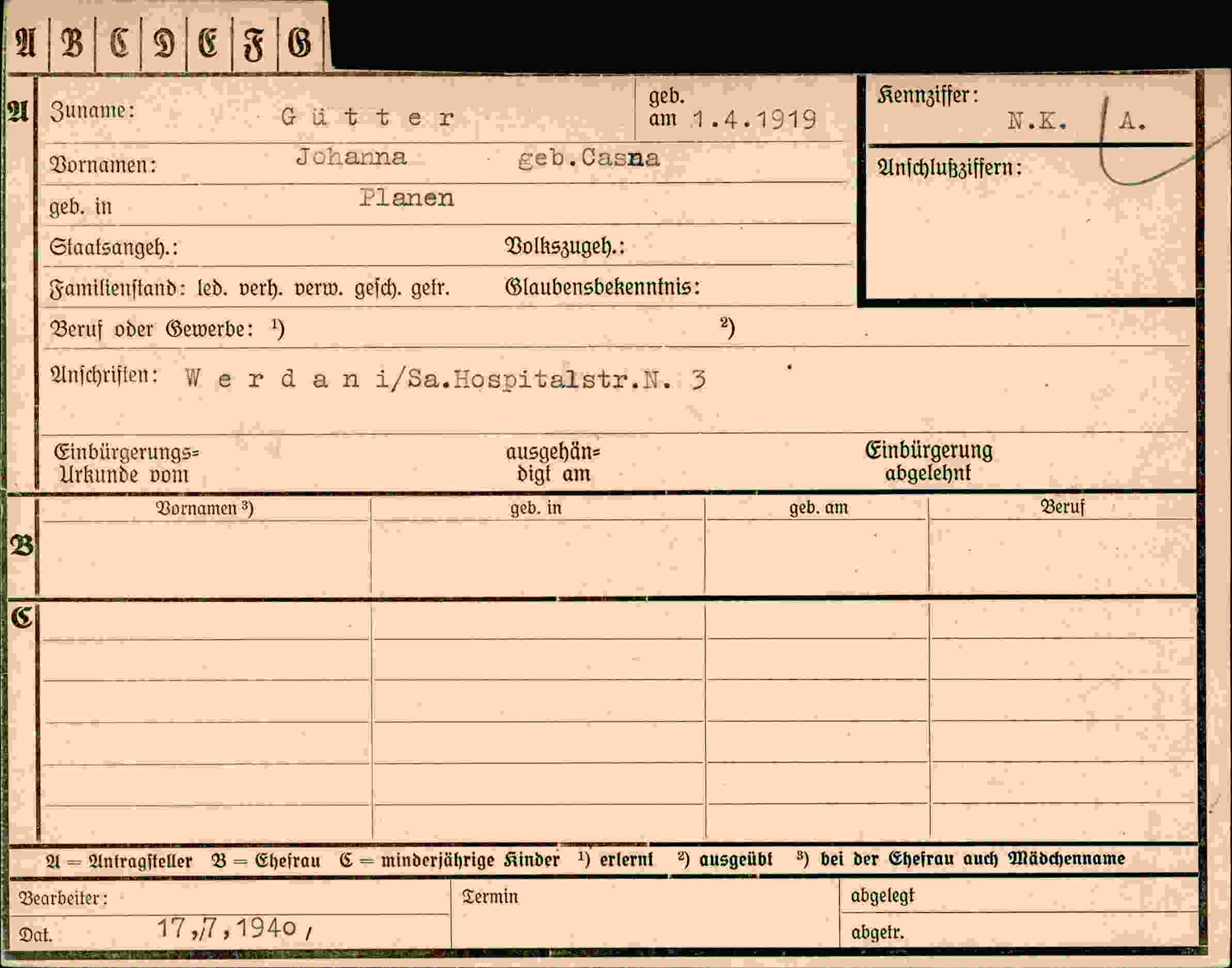Click the 'Vornamen 3)' column header
1232x968 pixels.
tap(204, 508)
